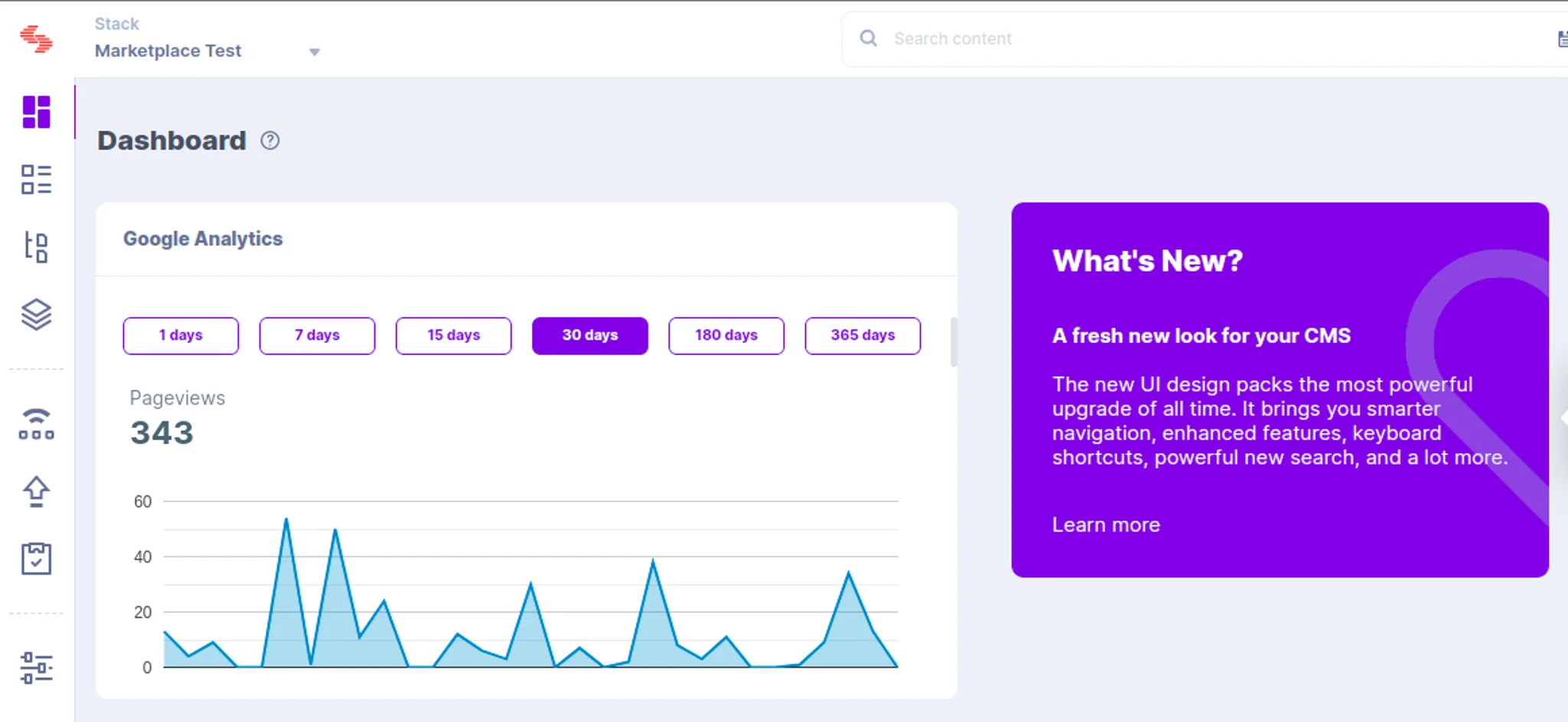Click the Google Analytics widget title
Screen dimensions: 1568x722
[x=203, y=239]
